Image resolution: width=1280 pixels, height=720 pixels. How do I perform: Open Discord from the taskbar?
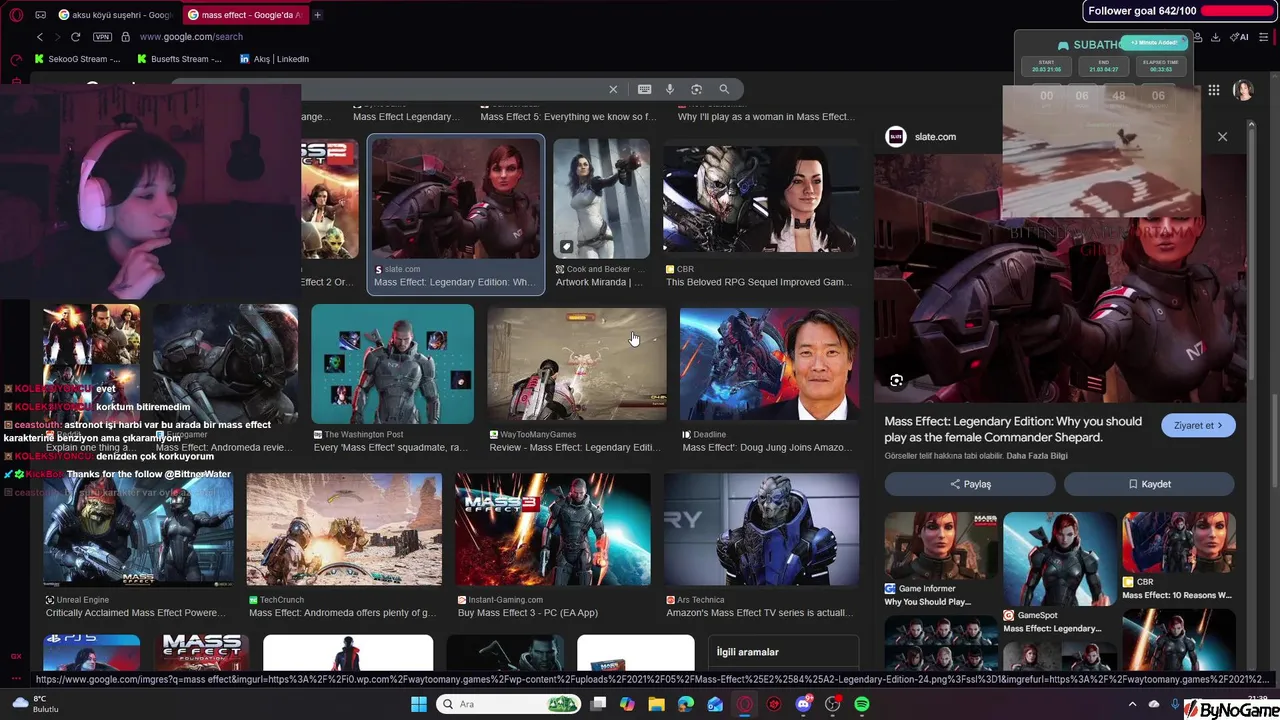coord(803,704)
